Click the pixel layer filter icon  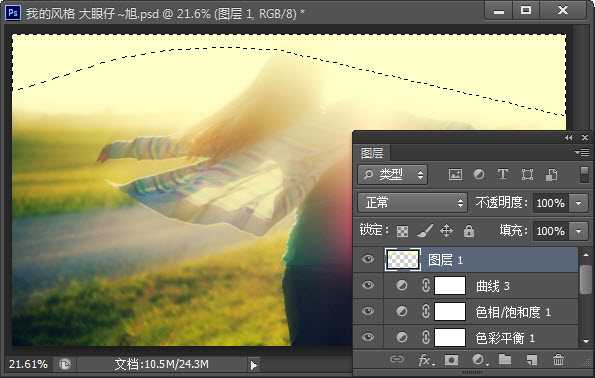[x=455, y=175]
